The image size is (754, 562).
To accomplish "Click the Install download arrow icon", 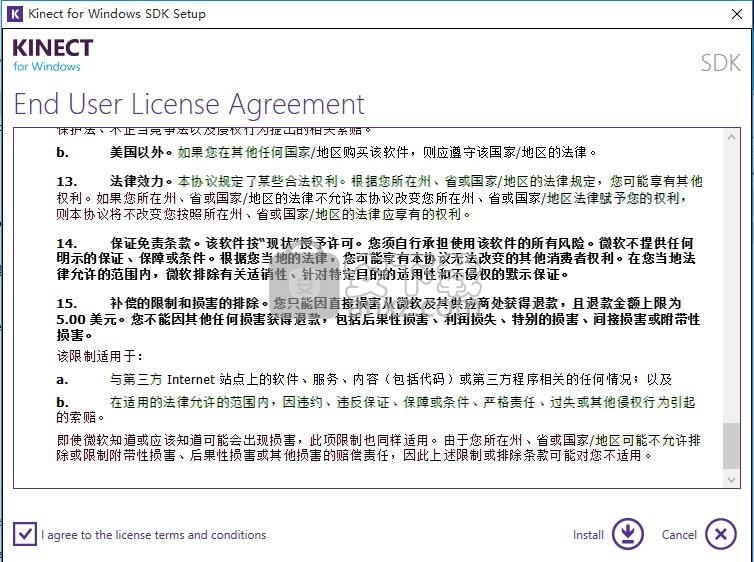I will [x=628, y=534].
